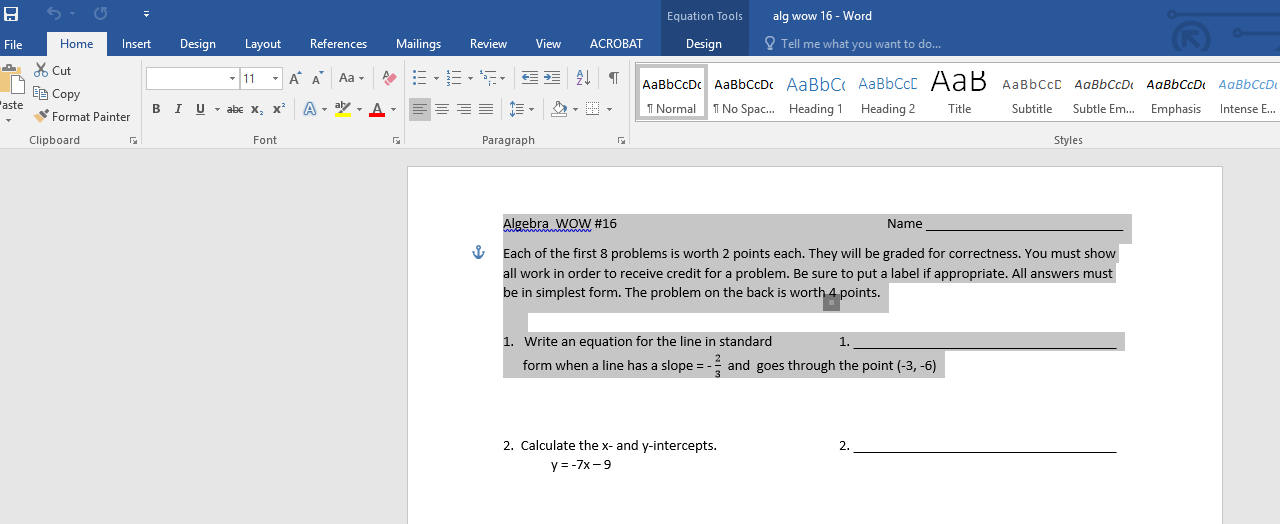Apply Heading 1 style

[x=816, y=93]
